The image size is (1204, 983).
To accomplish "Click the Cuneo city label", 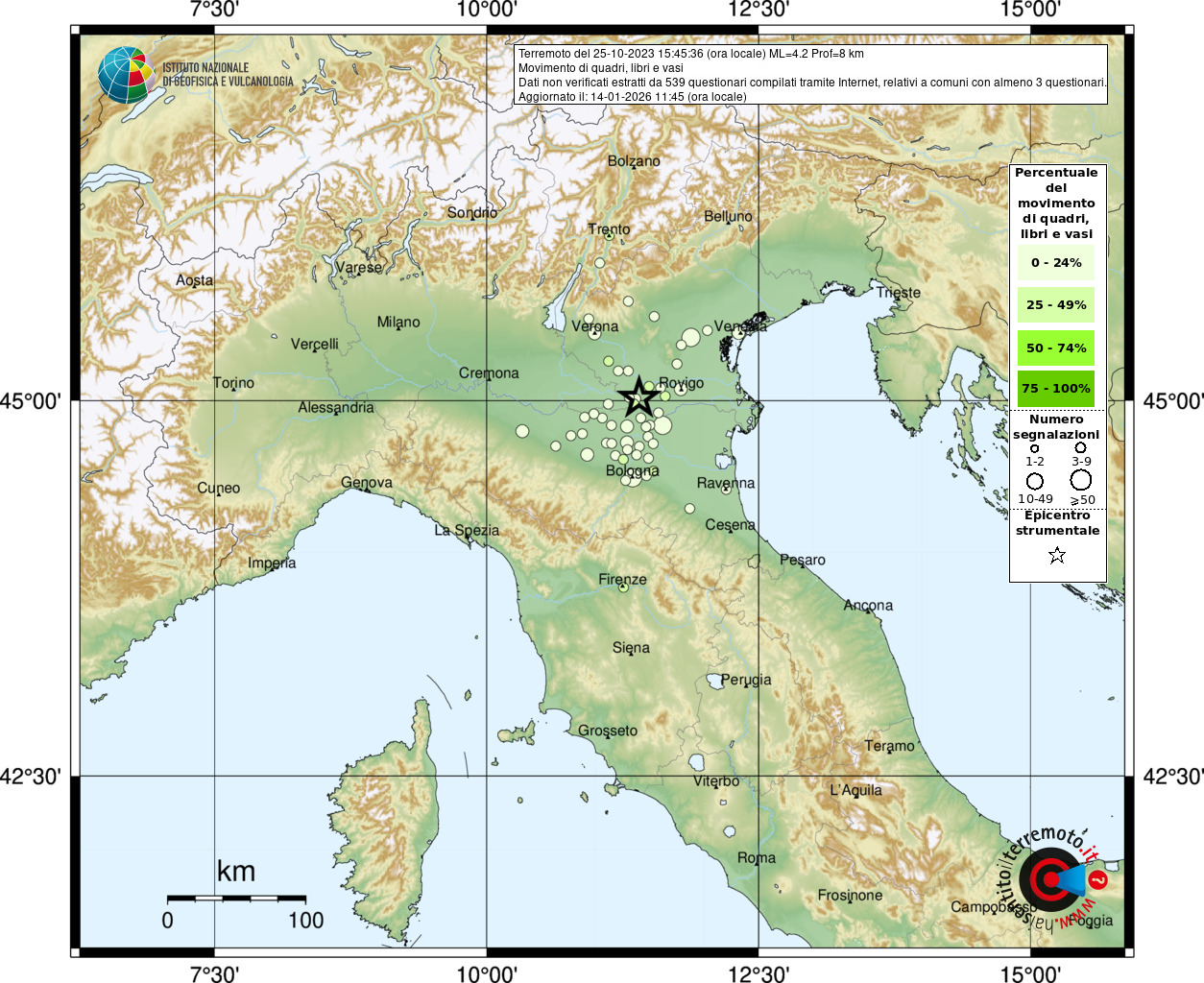I will 219,488.
